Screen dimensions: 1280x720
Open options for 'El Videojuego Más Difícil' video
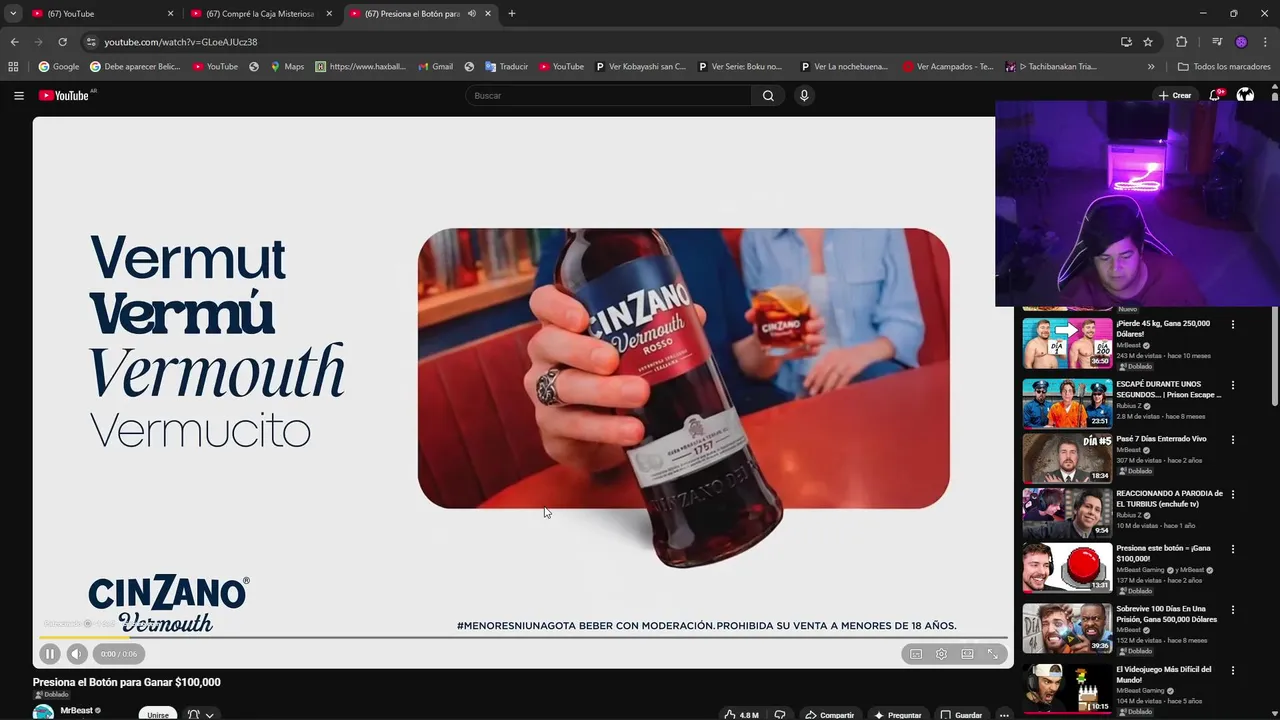(1233, 670)
